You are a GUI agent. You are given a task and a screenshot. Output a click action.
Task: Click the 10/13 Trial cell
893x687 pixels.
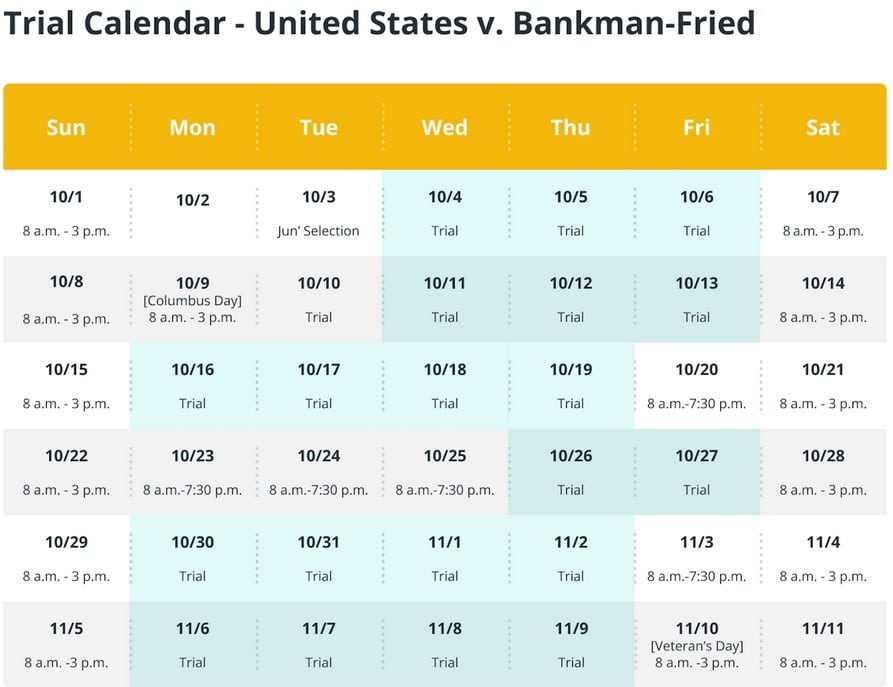(x=697, y=299)
